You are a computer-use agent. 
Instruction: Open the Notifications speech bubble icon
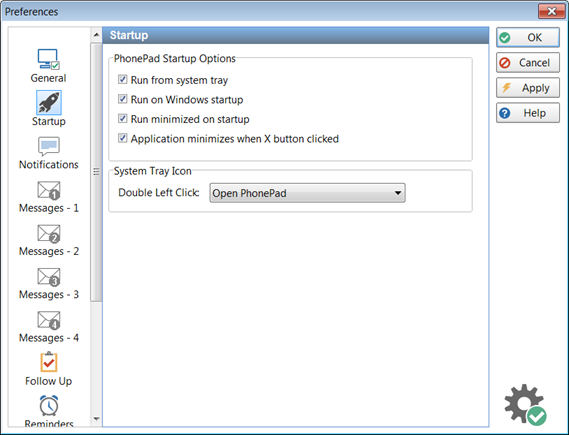(49, 146)
